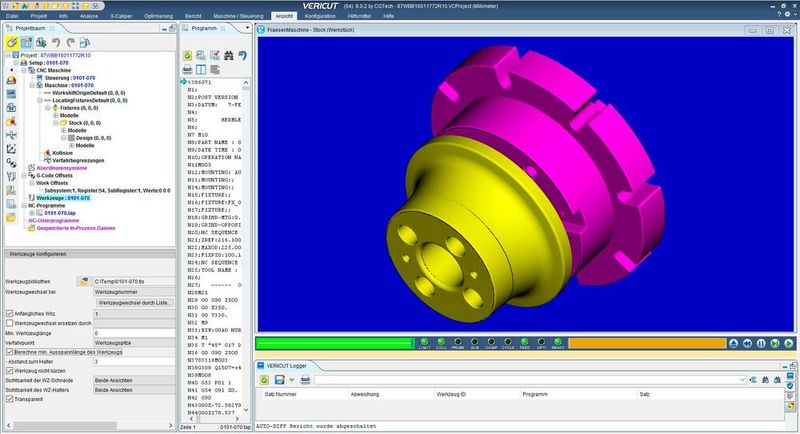Click the Programm panel vertical scrollbar

(246, 245)
